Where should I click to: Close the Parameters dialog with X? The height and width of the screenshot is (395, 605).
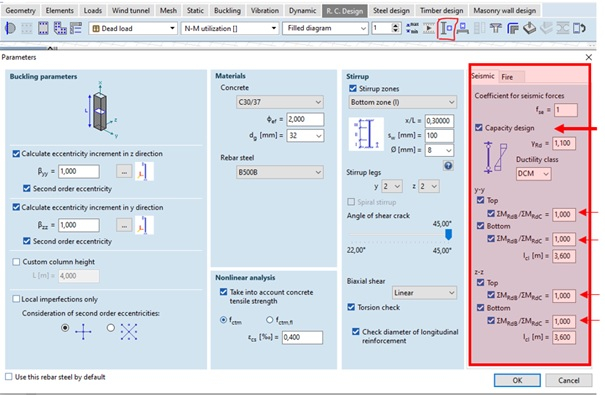[x=588, y=57]
